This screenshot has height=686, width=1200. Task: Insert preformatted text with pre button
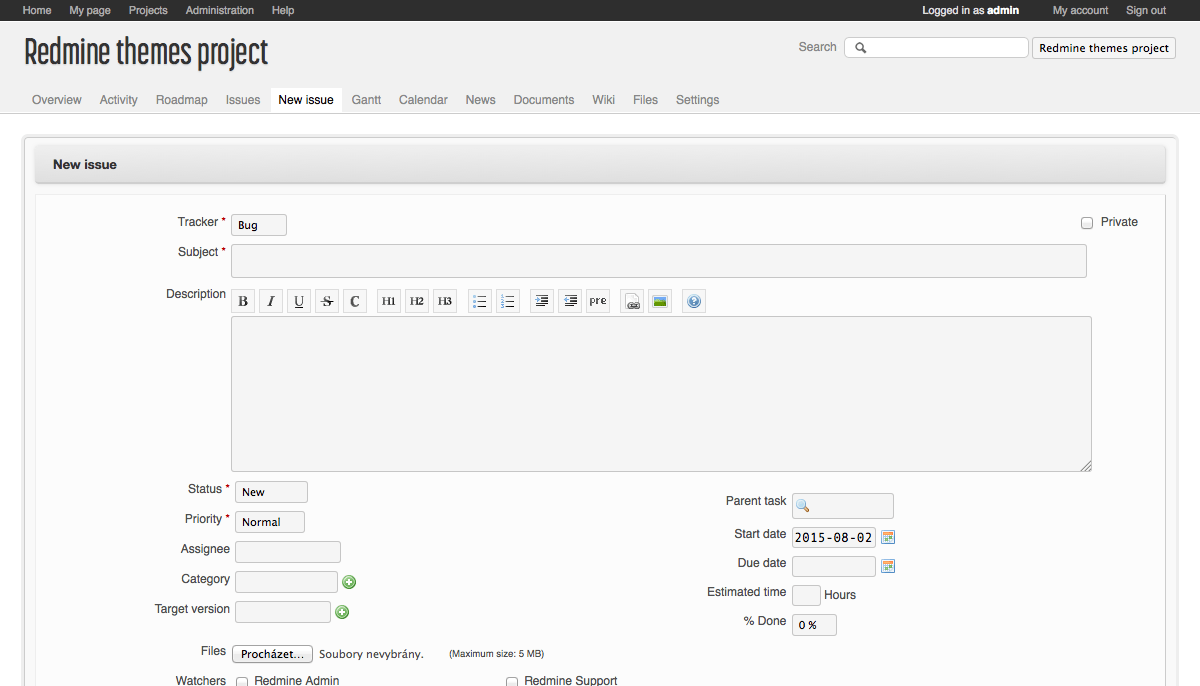[598, 301]
